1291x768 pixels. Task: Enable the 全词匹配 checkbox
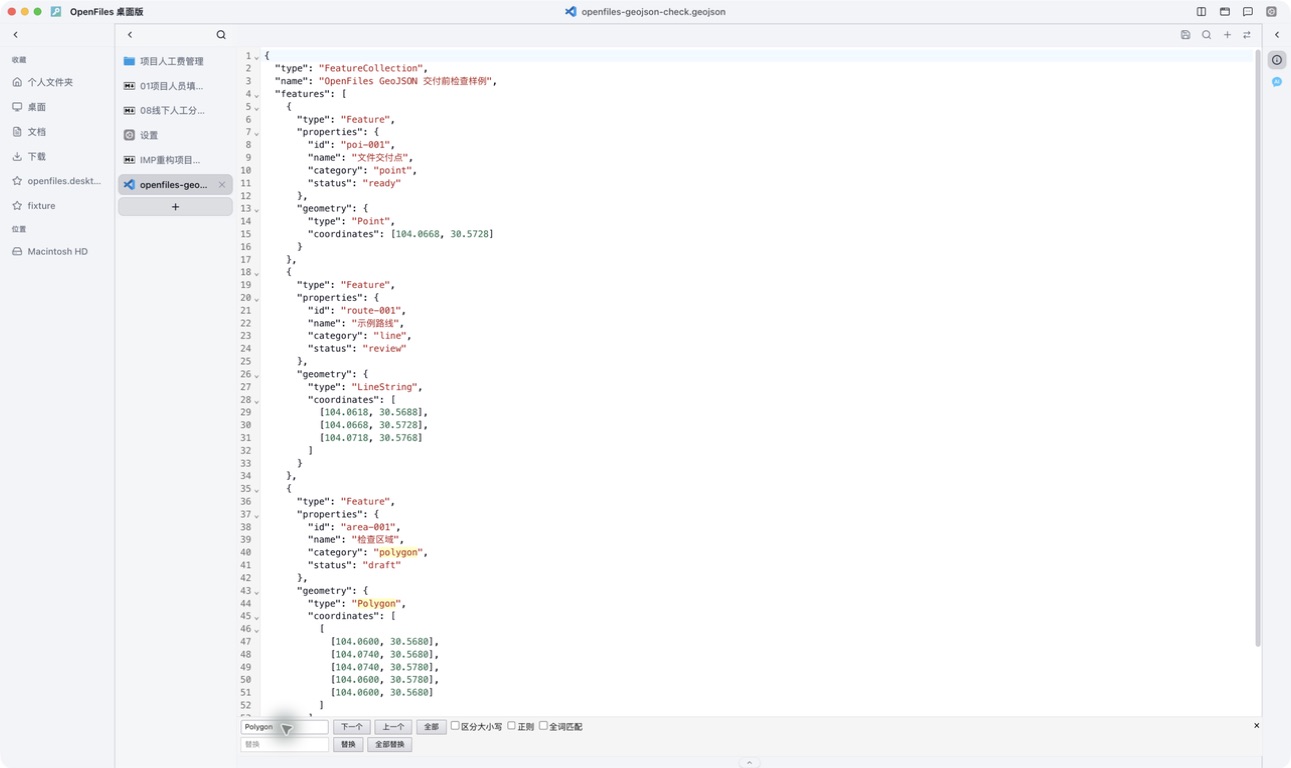click(543, 726)
